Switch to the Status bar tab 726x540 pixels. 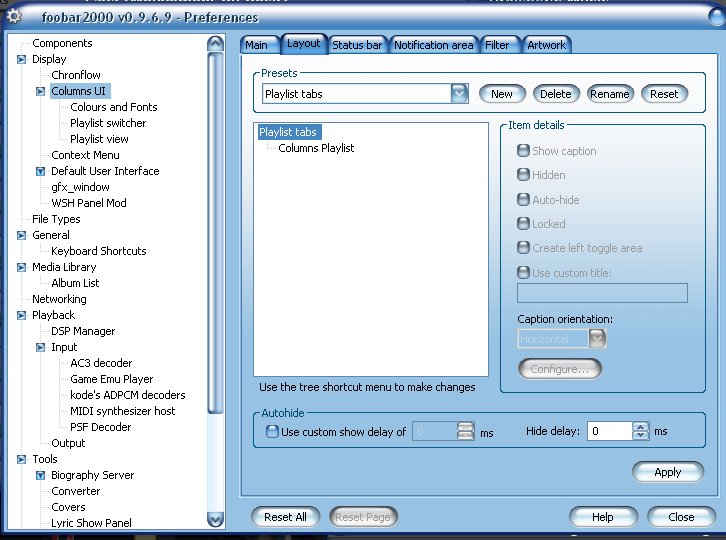click(357, 45)
